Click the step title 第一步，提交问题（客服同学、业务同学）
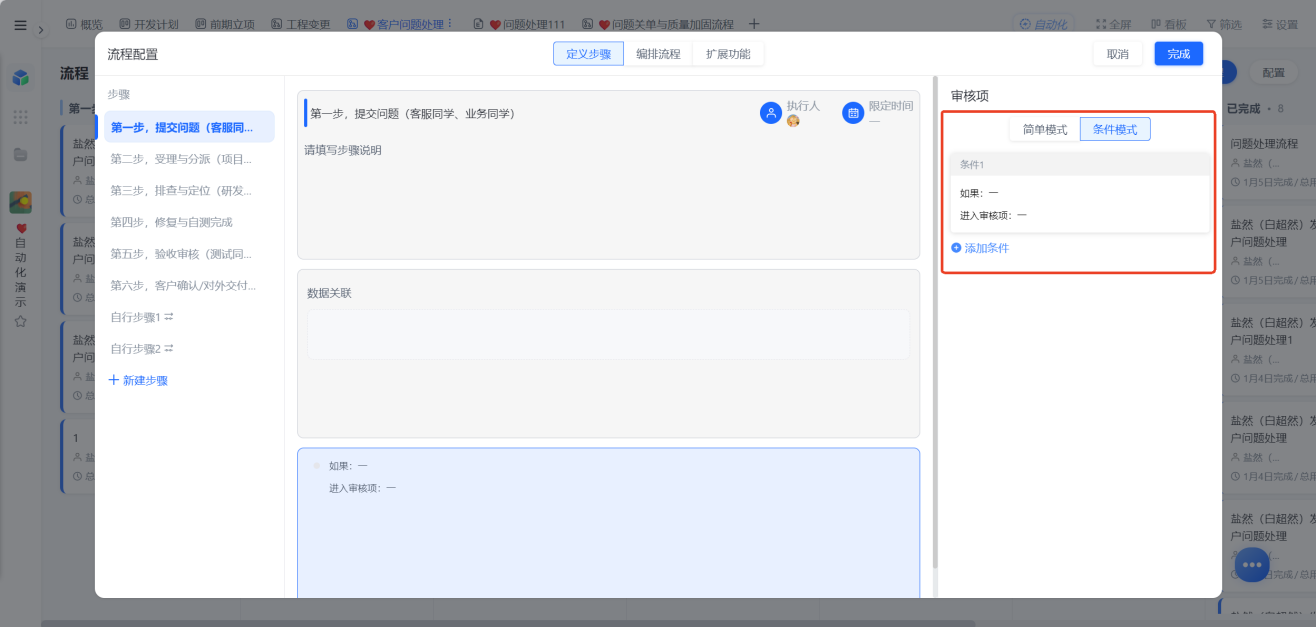 pyautogui.click(x=412, y=114)
